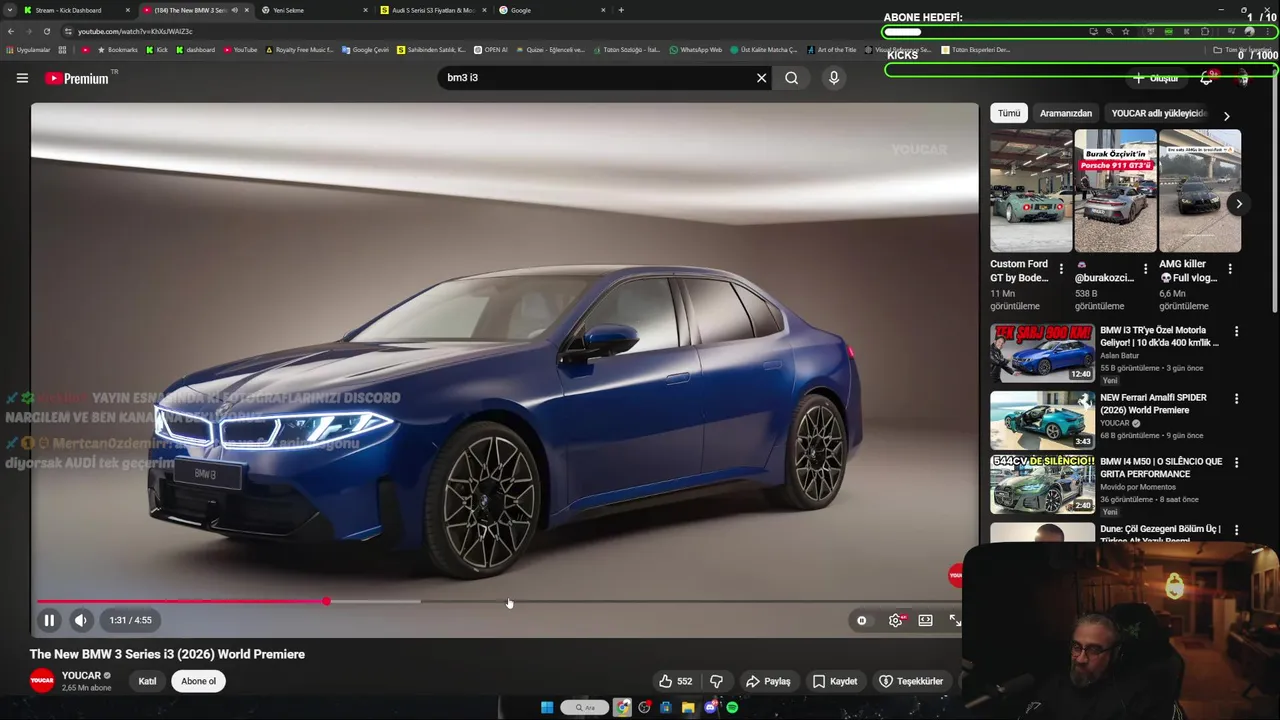
Task: Switch to Audi S Serisi S3 tab
Action: click(434, 10)
